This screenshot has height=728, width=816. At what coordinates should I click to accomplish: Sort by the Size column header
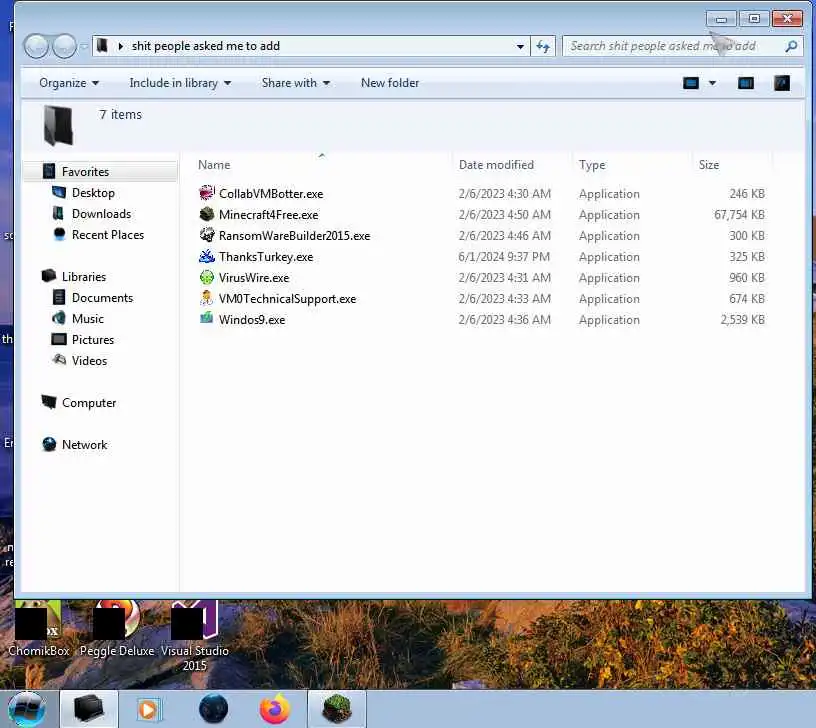pos(708,165)
